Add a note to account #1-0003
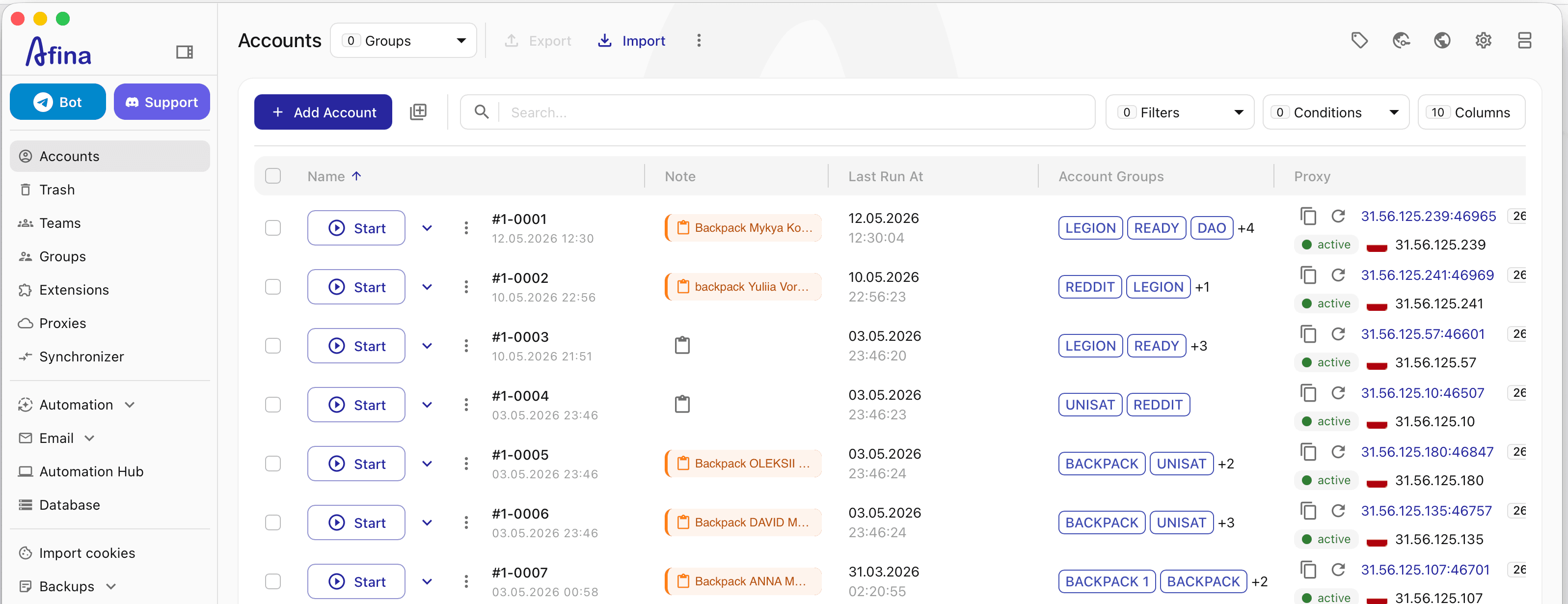 (682, 345)
